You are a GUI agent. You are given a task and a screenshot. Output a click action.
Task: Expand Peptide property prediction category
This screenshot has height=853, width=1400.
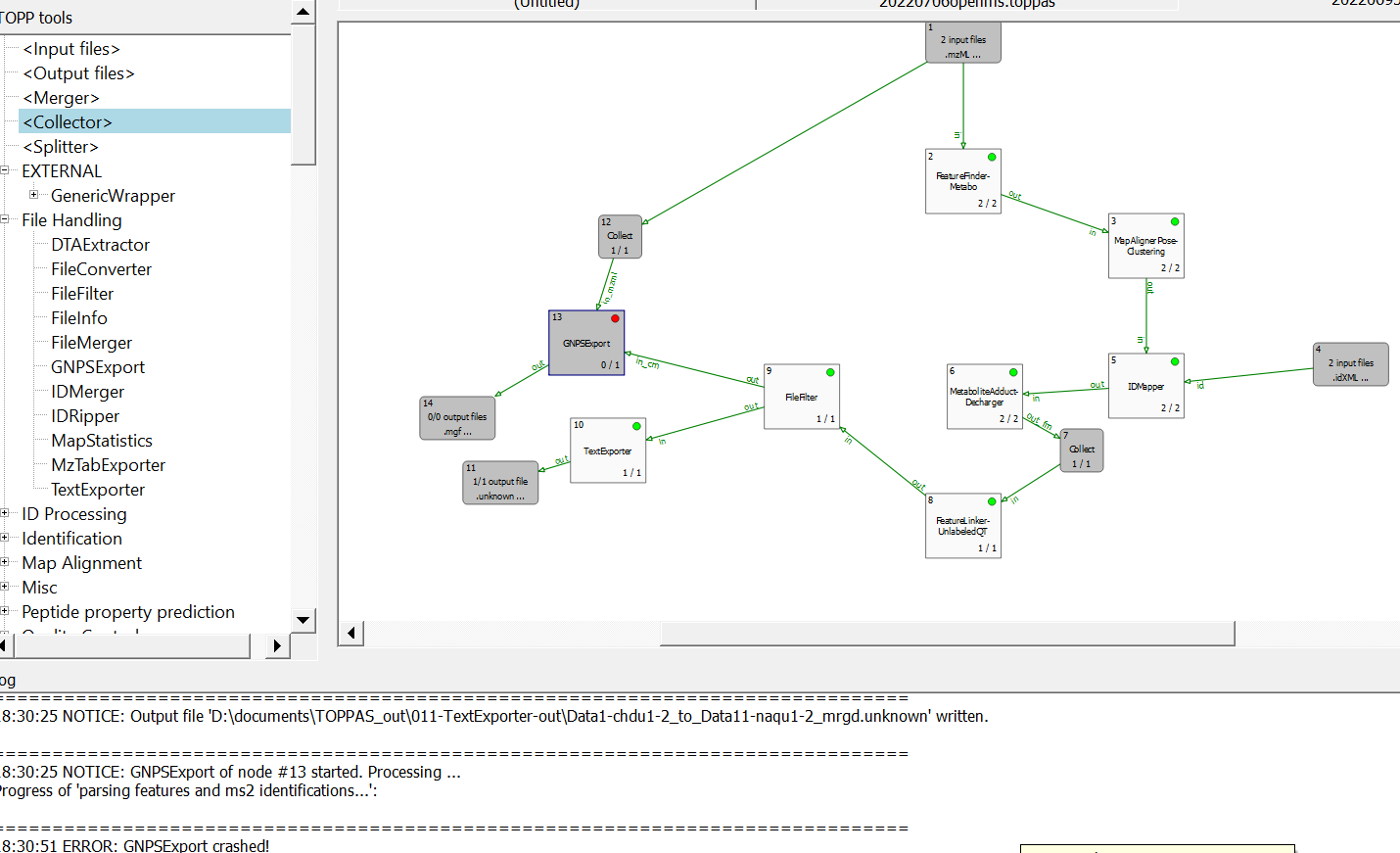tap(5, 611)
